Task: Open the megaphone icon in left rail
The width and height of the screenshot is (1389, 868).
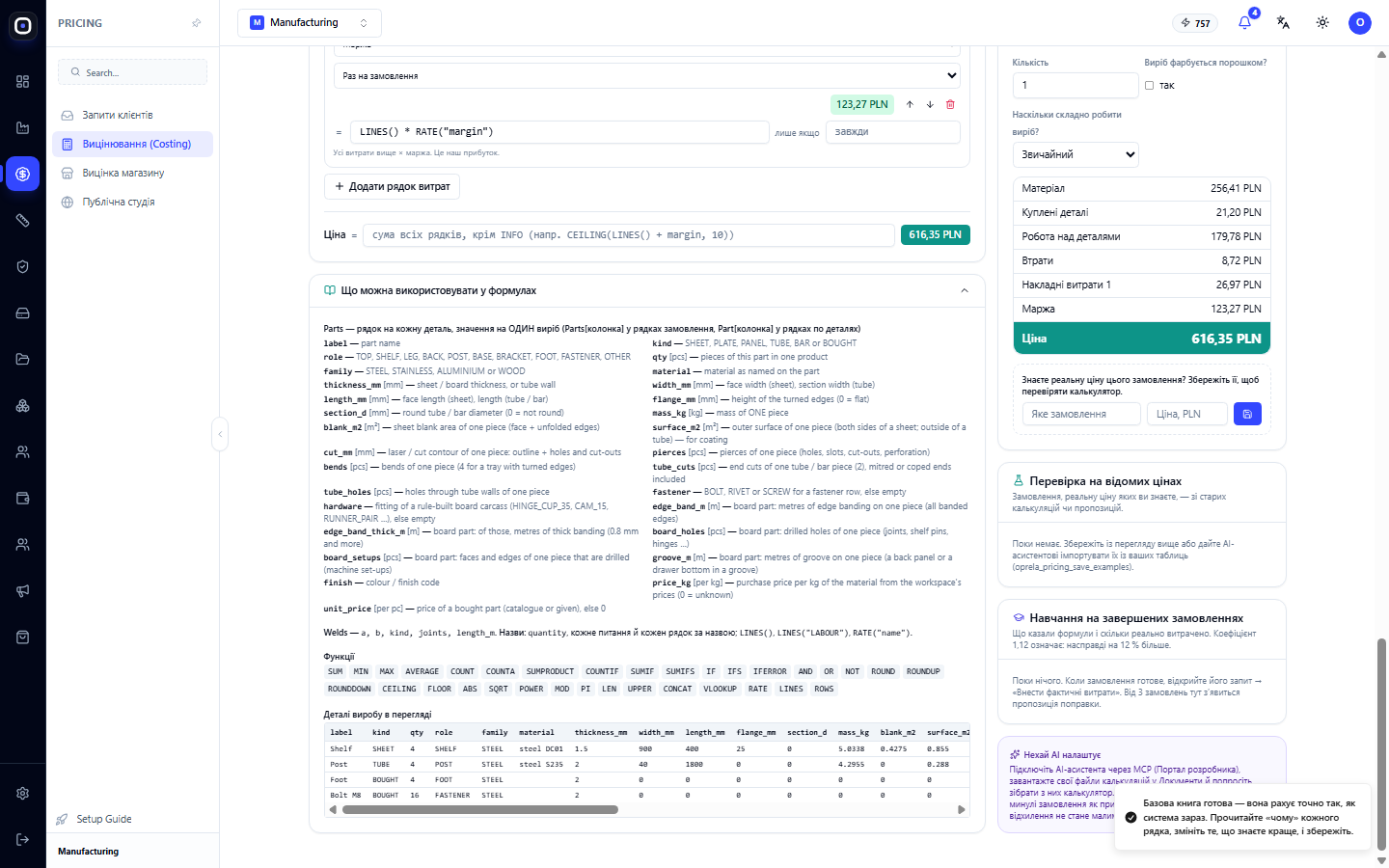Action: click(23, 591)
